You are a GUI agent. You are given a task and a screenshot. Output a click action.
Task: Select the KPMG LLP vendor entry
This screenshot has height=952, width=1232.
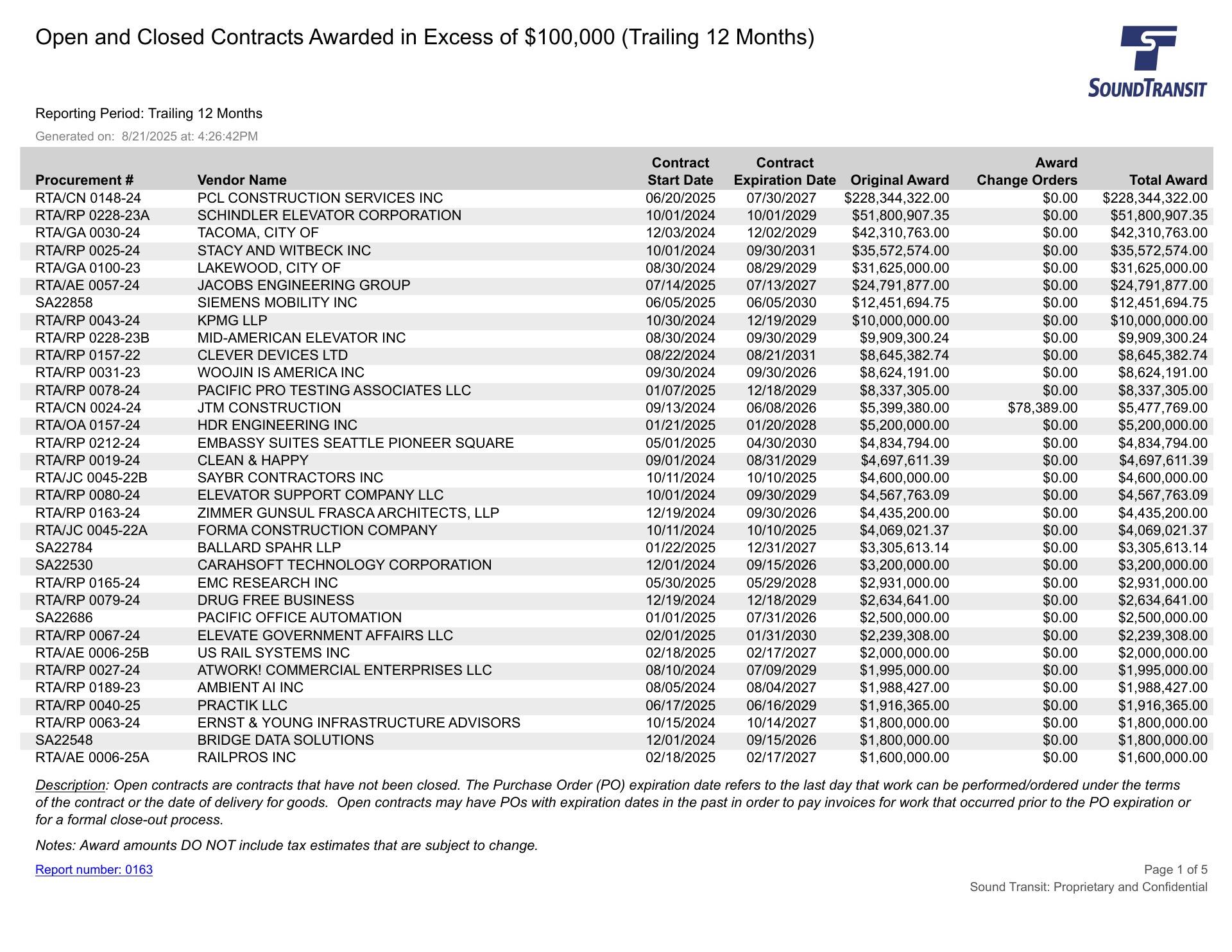coord(232,321)
